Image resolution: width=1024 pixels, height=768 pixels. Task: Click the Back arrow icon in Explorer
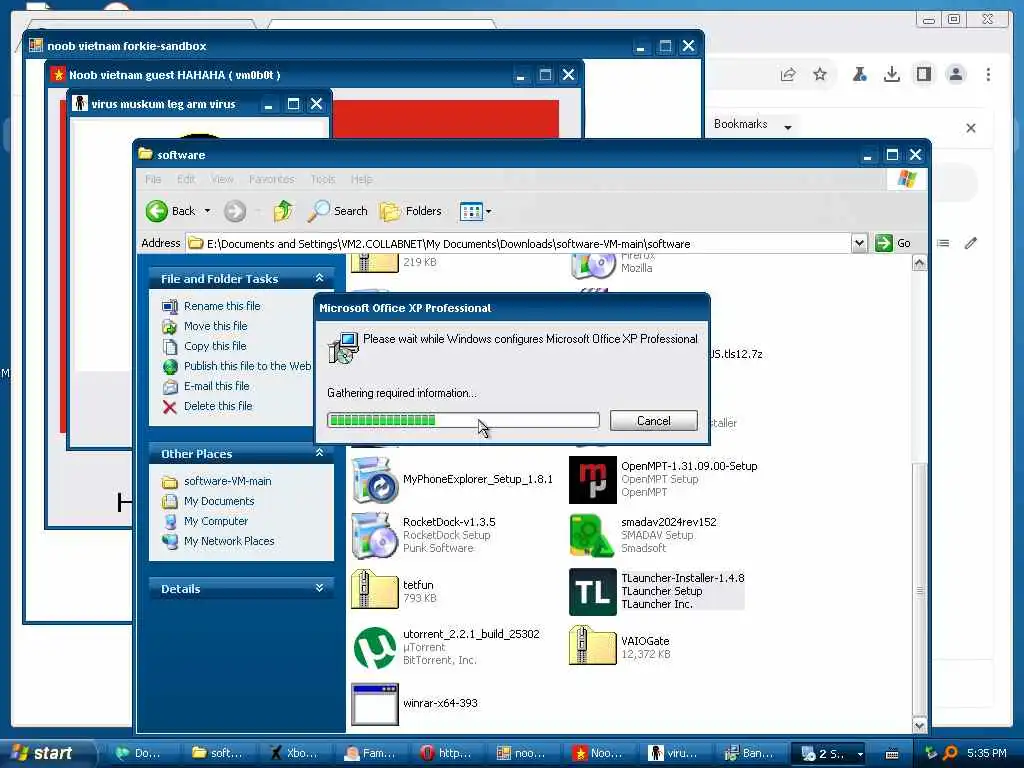click(157, 211)
